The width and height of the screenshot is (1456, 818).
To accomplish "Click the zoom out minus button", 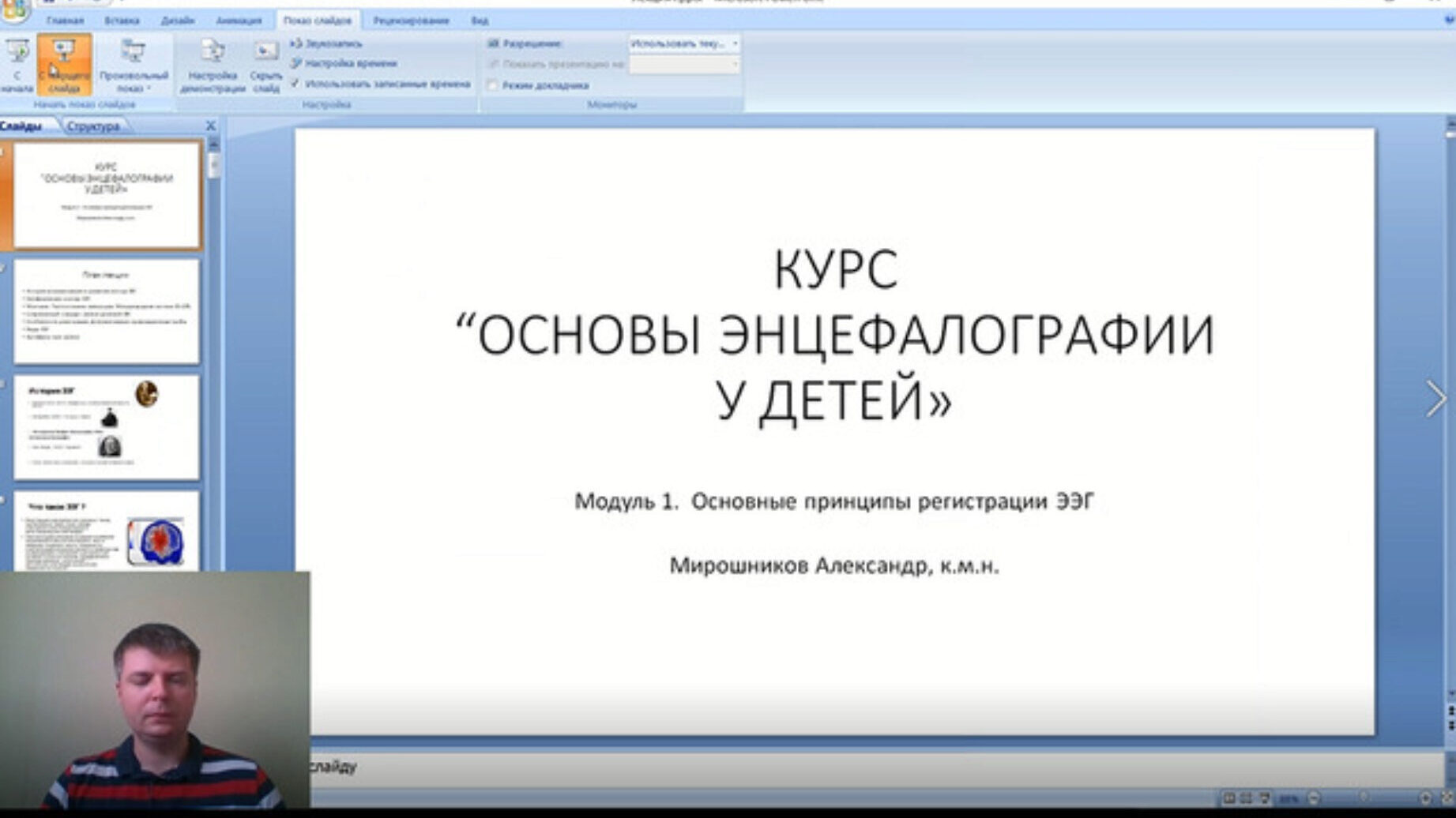I will [x=1315, y=798].
